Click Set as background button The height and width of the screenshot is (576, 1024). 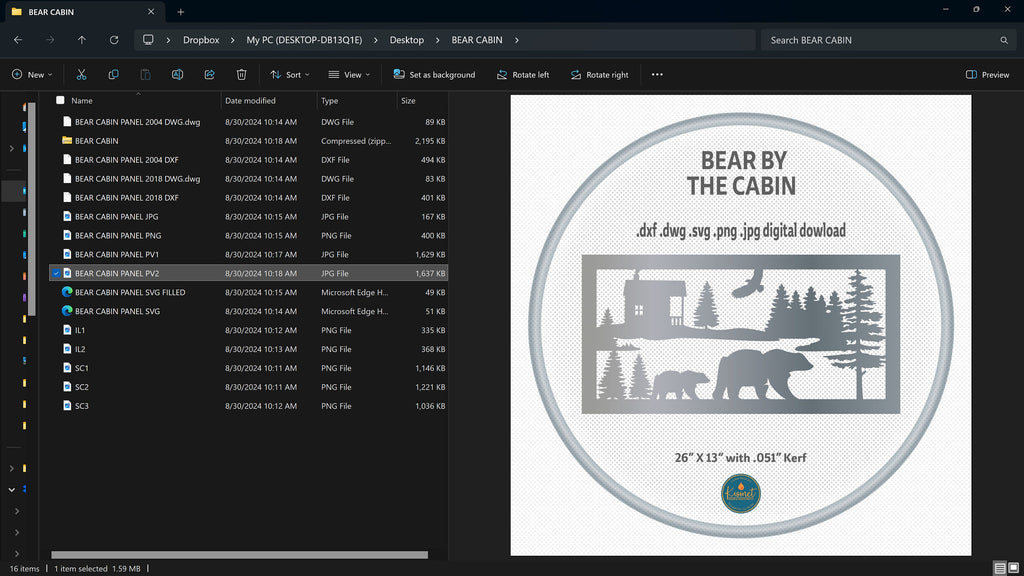(x=434, y=74)
